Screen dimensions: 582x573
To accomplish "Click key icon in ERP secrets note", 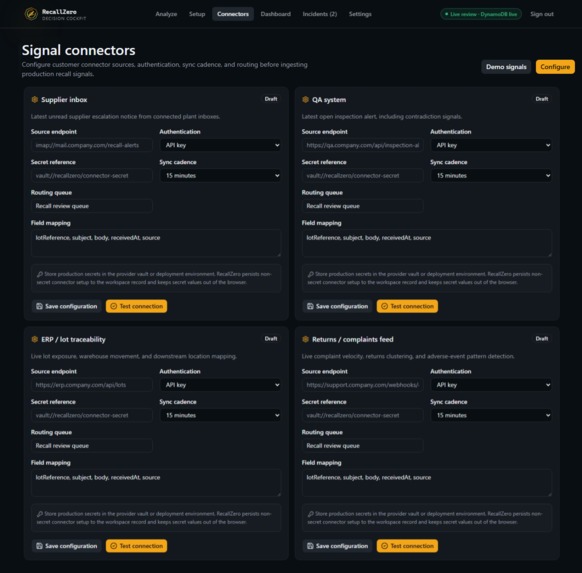I will click(40, 514).
